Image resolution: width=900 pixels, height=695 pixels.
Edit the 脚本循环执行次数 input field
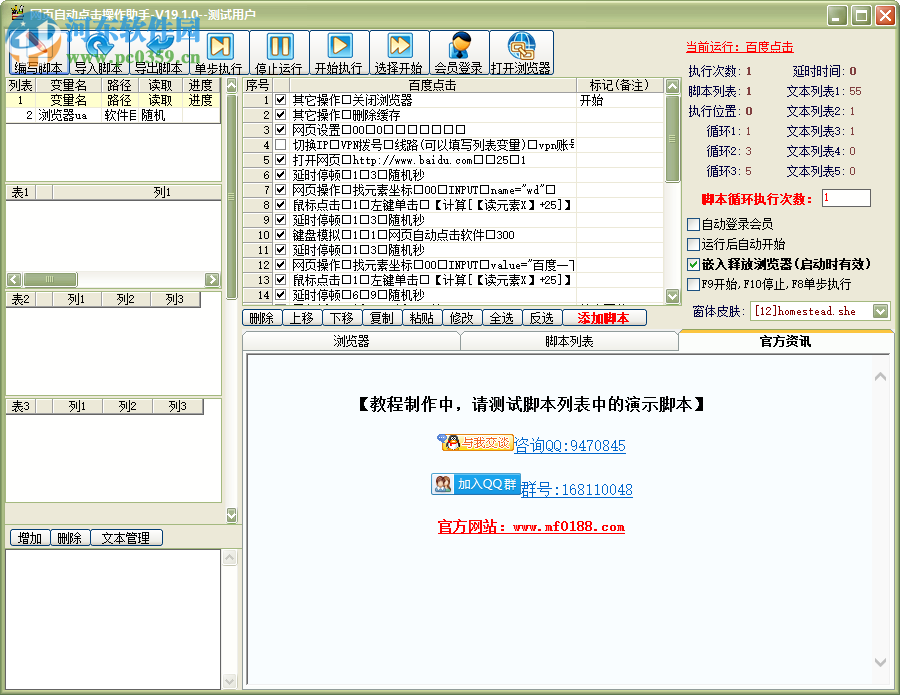[845, 198]
